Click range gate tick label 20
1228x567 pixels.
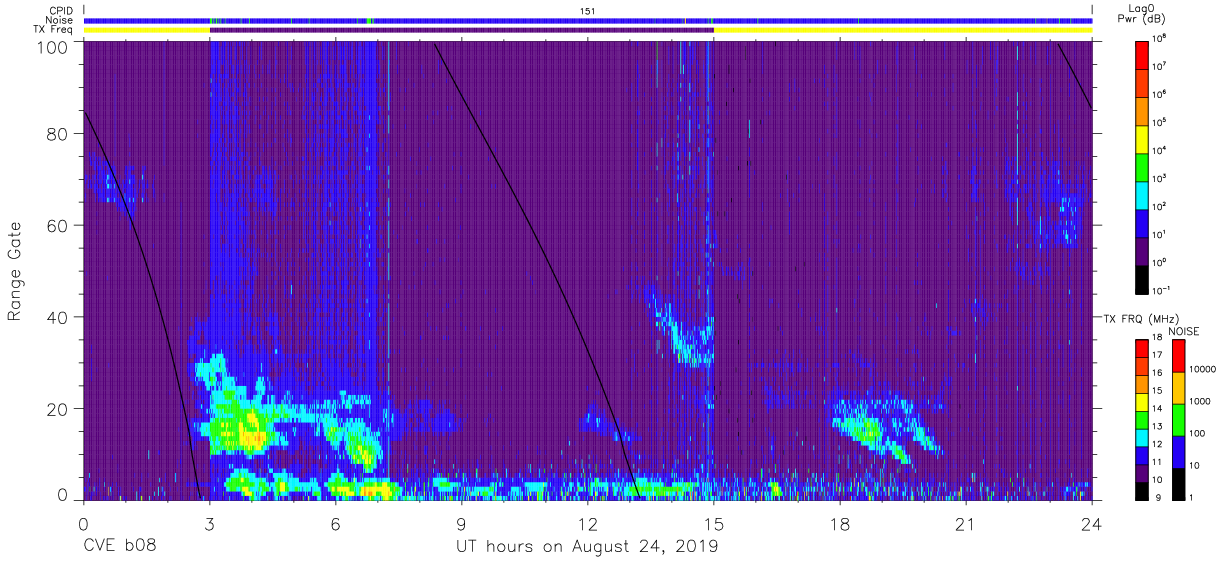coord(56,408)
